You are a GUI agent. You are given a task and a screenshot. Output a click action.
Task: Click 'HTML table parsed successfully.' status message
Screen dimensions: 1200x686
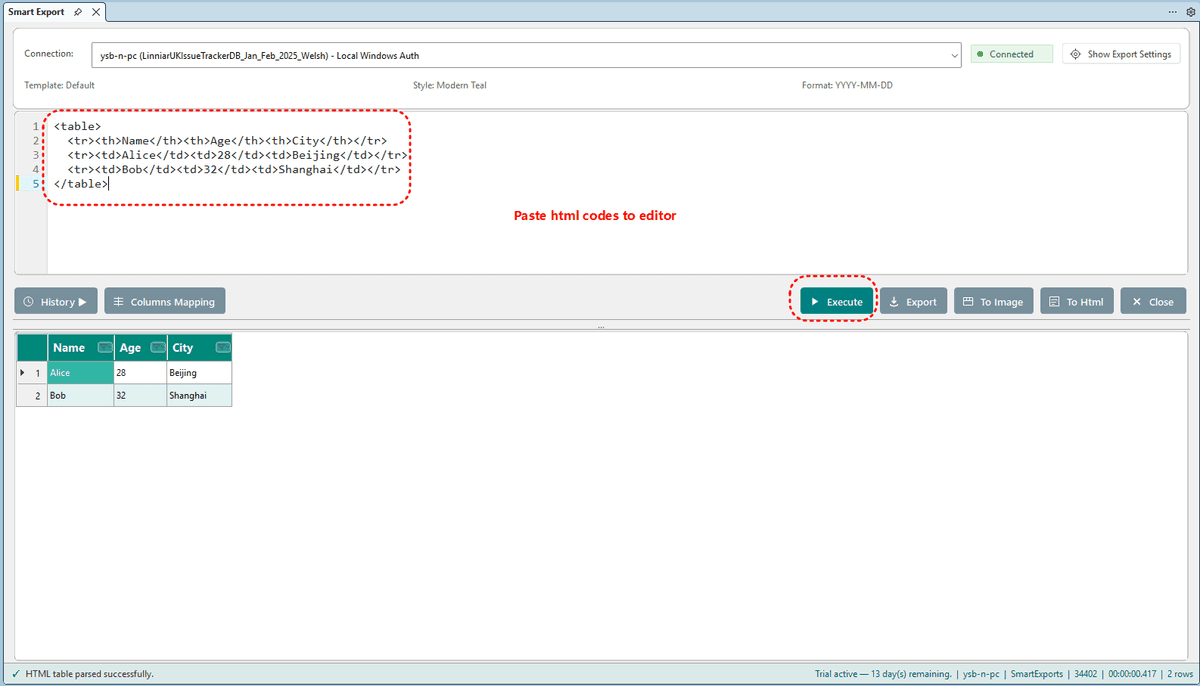pos(90,674)
